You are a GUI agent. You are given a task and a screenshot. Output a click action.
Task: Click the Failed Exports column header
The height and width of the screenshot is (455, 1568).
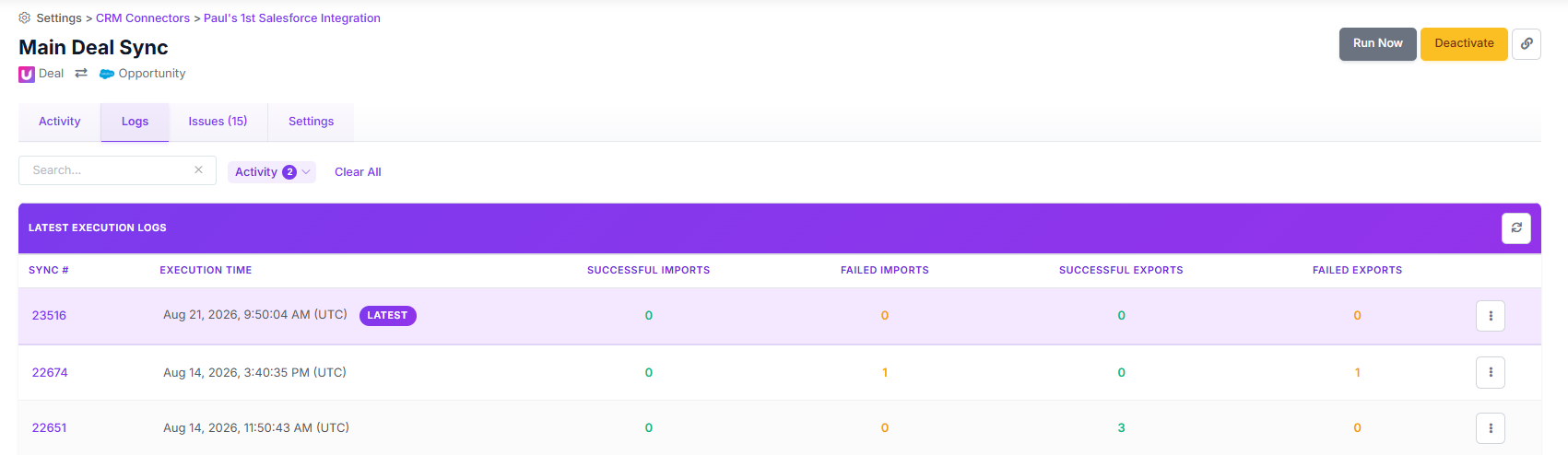[x=1358, y=271]
